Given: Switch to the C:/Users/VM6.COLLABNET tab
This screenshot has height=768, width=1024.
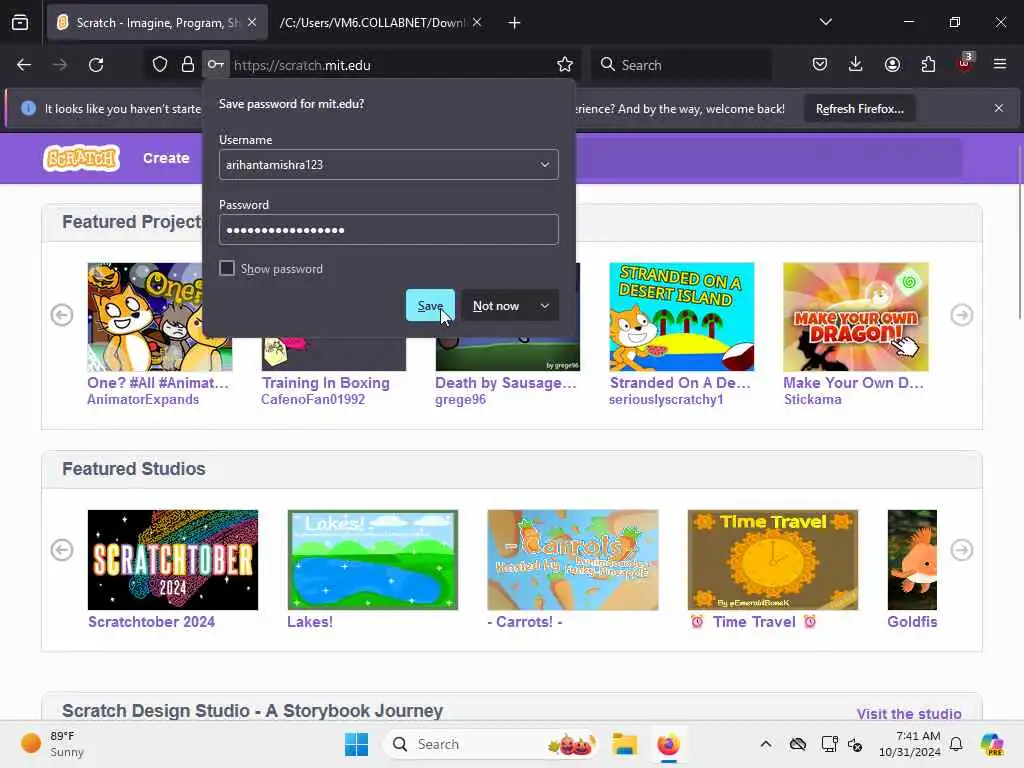Looking at the screenshot, I should pos(372,23).
